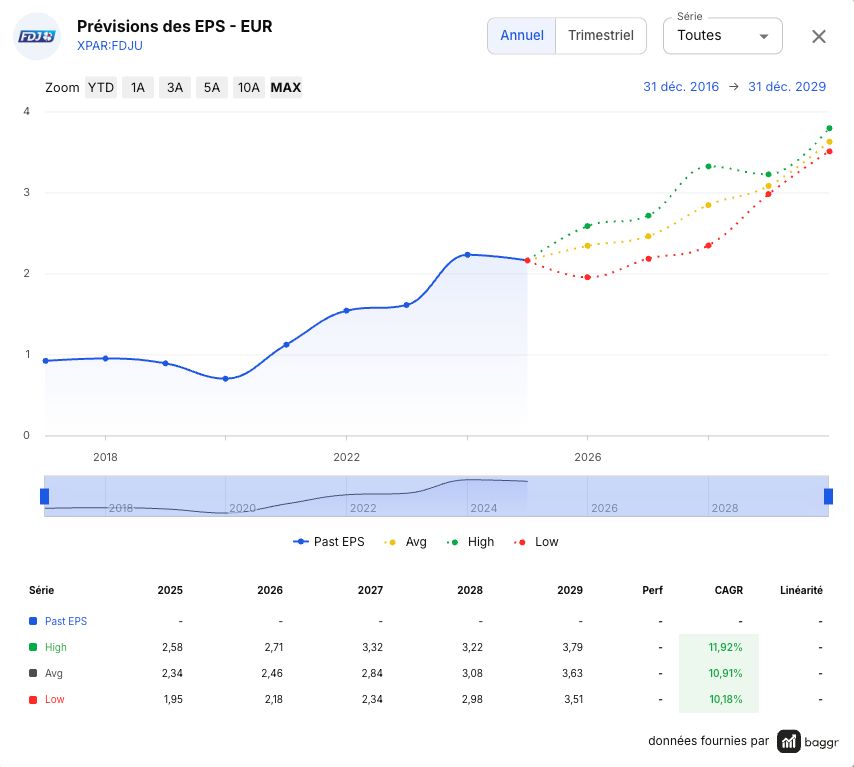Viewport: 854px width, 767px height.
Task: Set zoom range to 5A
Action: [x=212, y=88]
